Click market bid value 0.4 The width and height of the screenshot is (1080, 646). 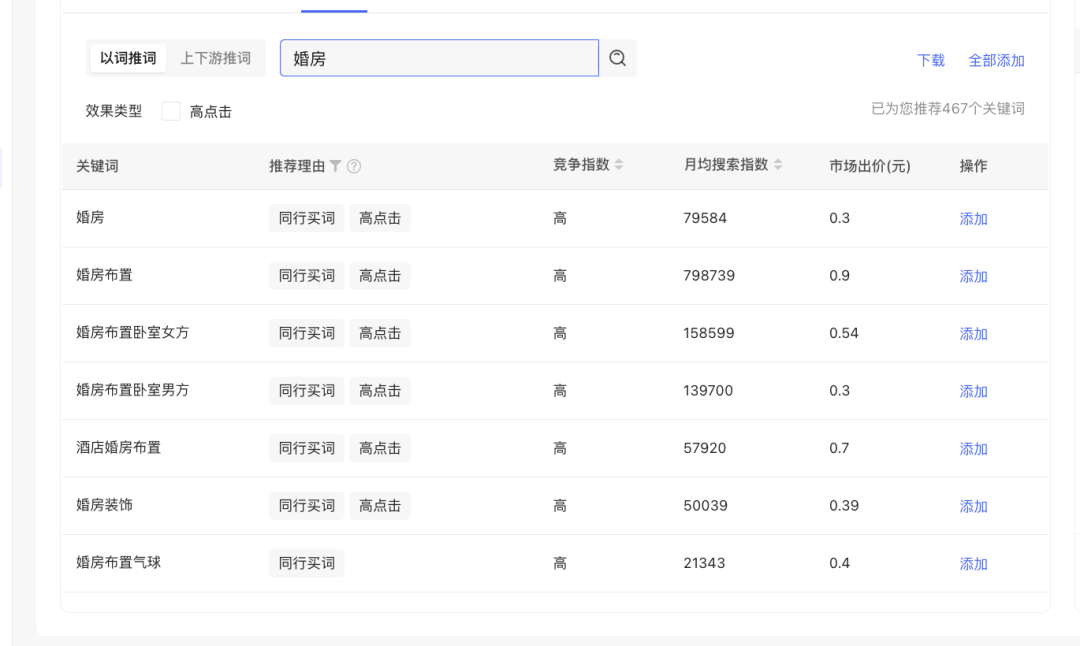(839, 563)
